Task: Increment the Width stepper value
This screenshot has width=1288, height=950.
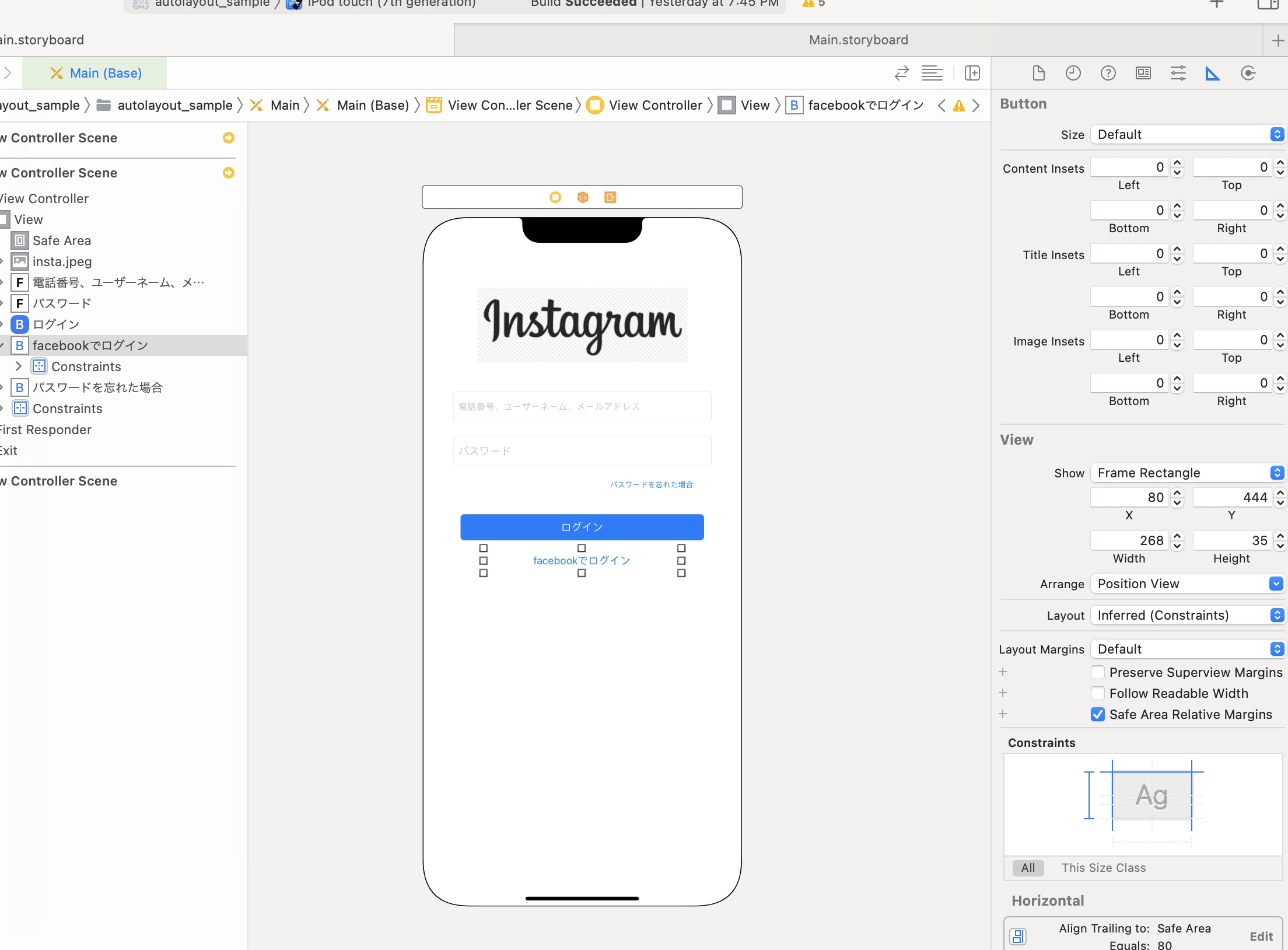Action: tap(1178, 536)
